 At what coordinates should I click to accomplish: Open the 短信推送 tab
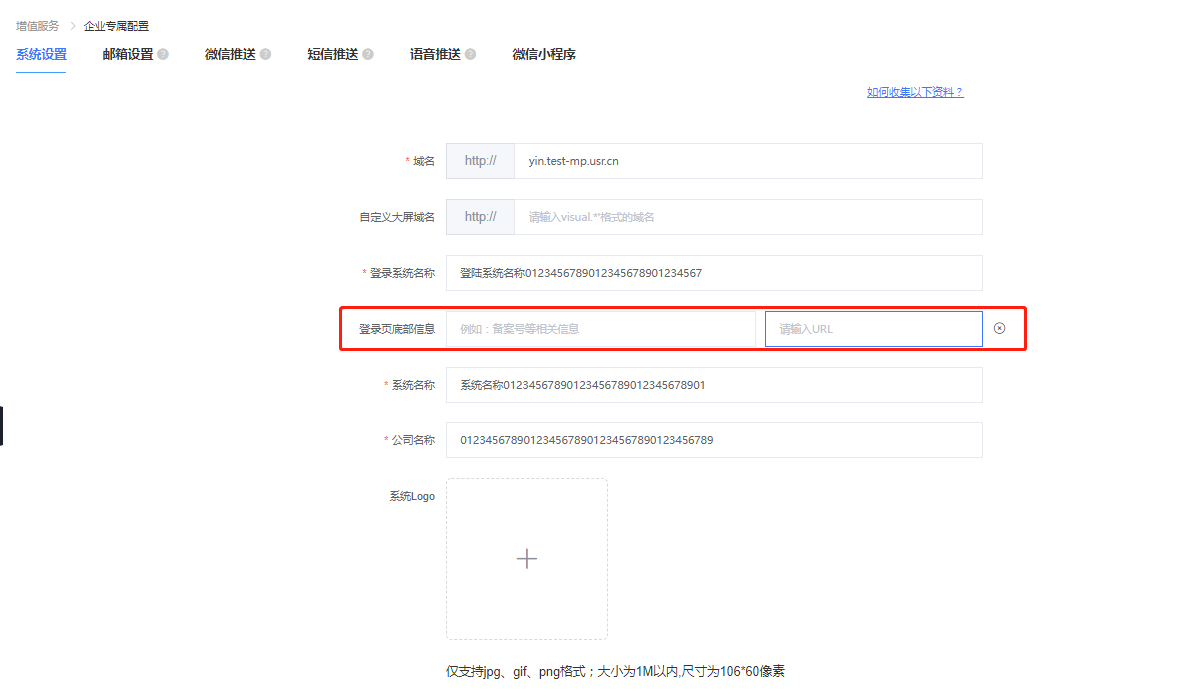(x=333, y=54)
